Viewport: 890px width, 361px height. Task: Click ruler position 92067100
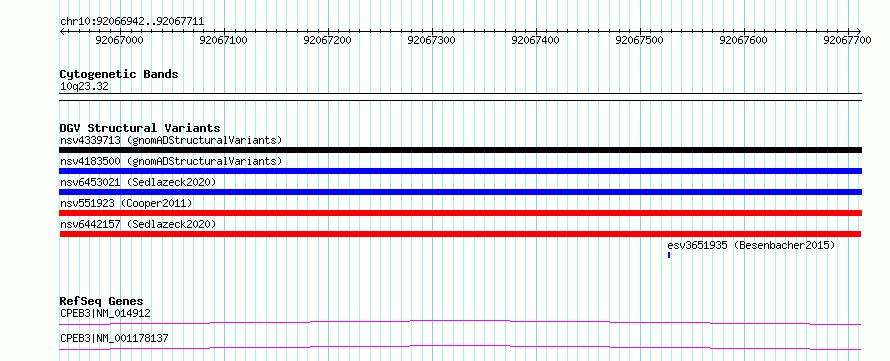point(224,40)
